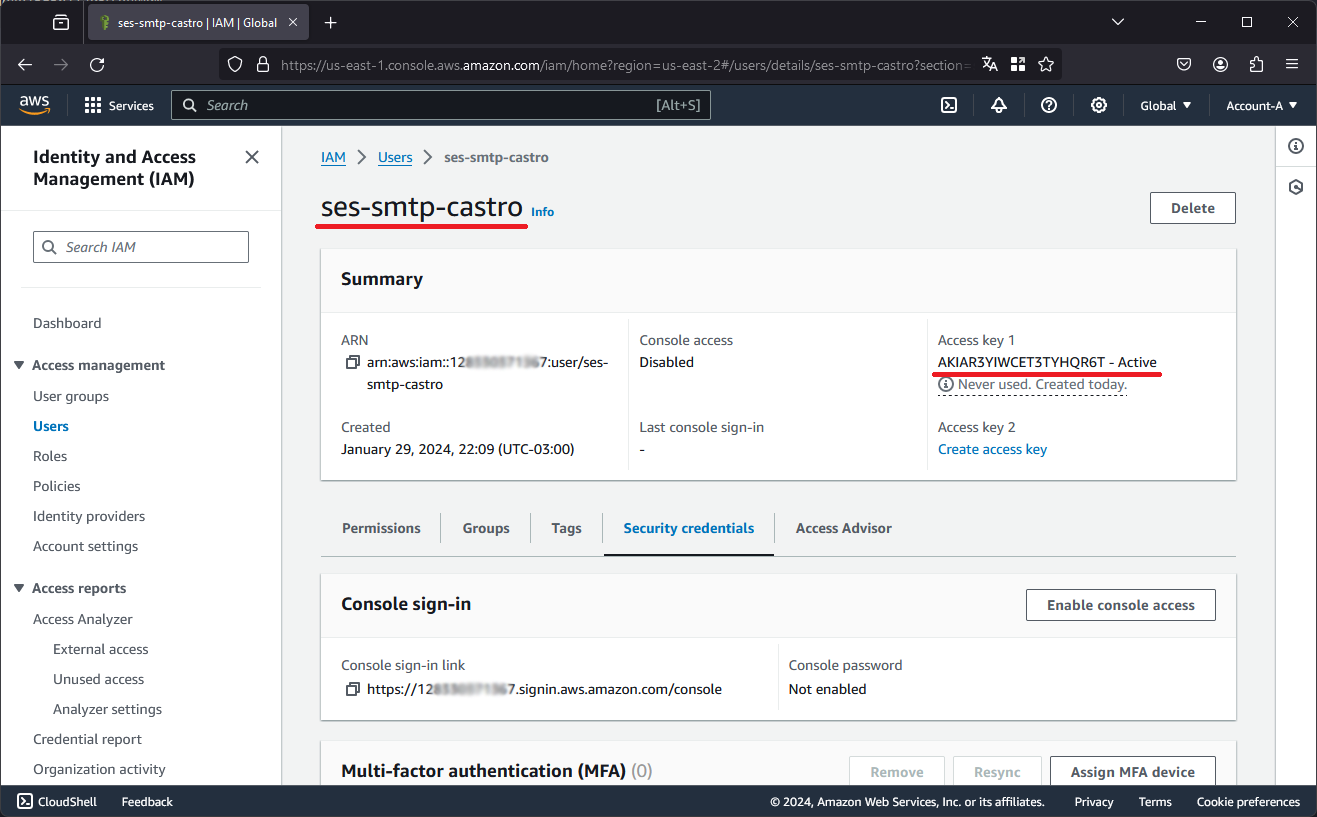Click the translate page icon in address bar
1317x817 pixels.
coord(990,64)
